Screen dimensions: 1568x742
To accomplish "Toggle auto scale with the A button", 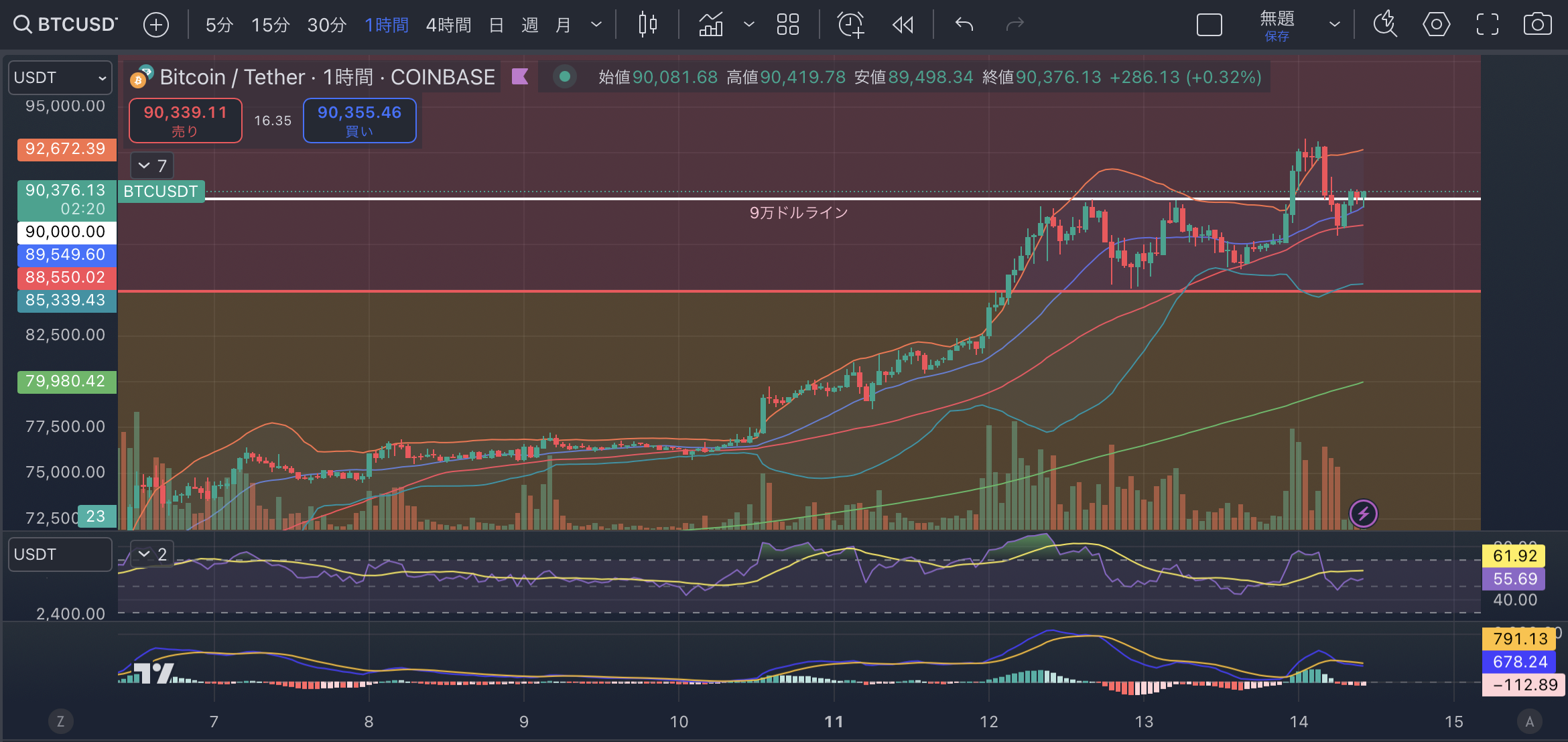I will tap(1529, 721).
